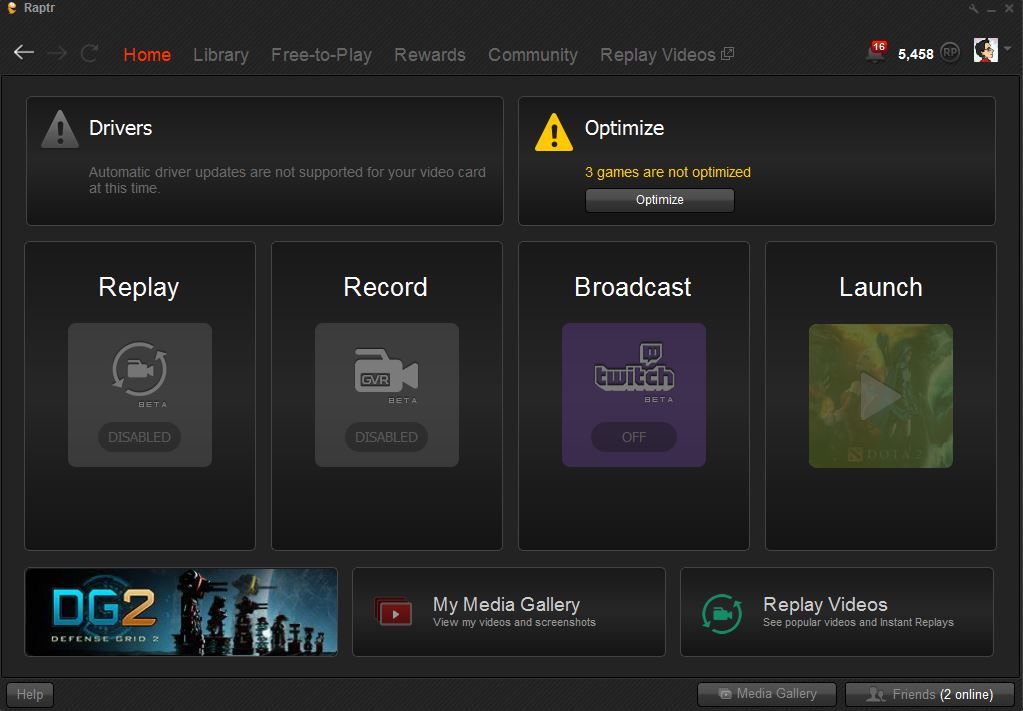Switch to the Library tab

click(221, 55)
